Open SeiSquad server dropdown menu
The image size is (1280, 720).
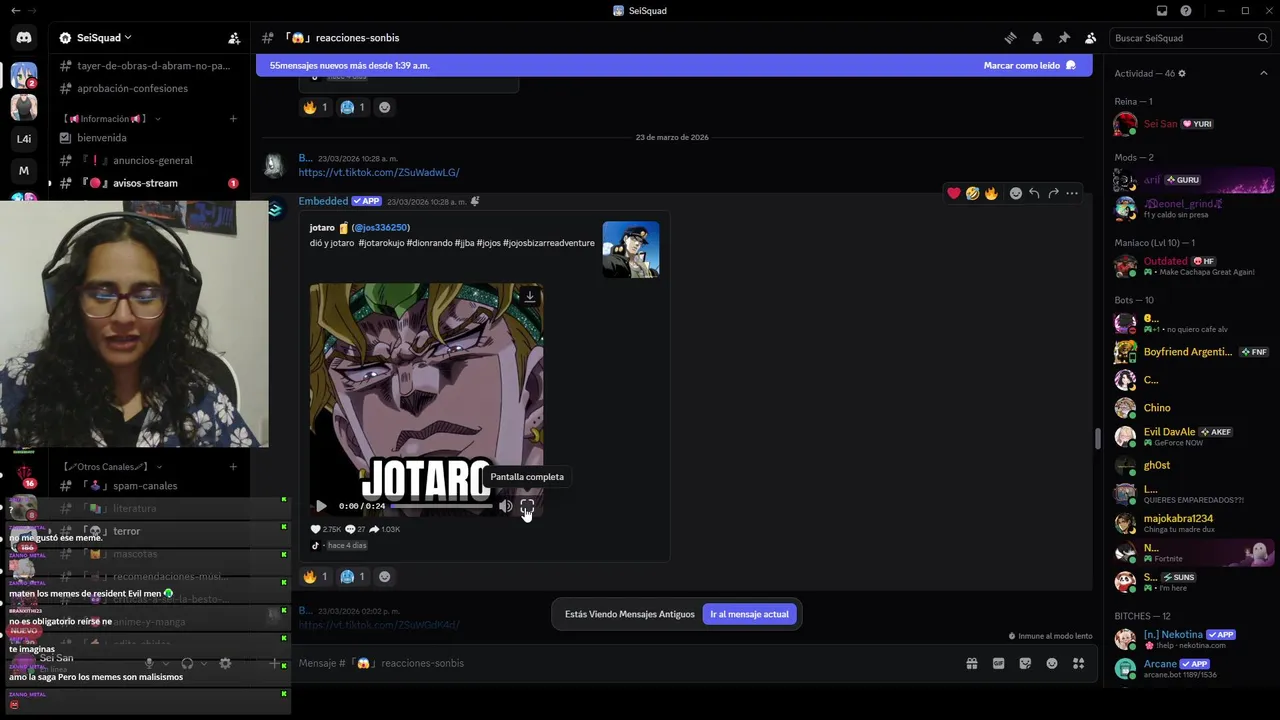pos(95,38)
